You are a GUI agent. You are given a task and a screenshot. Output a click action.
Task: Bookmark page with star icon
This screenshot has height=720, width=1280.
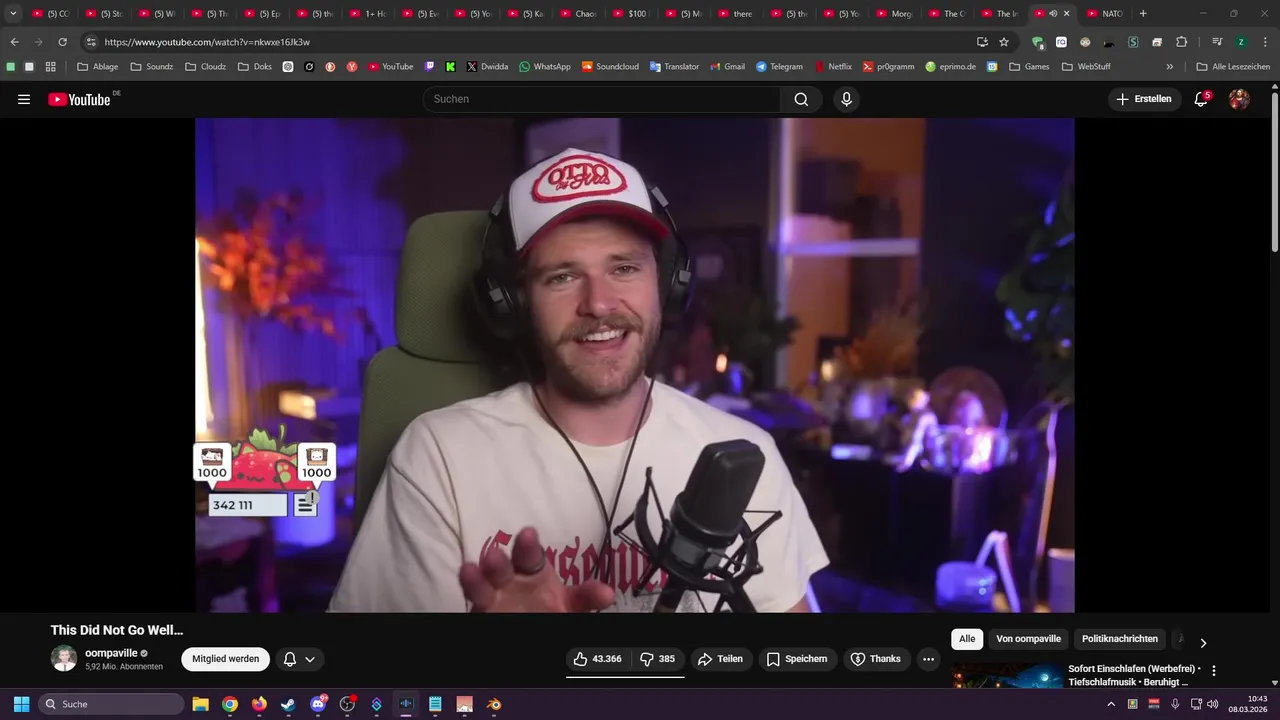1004,42
